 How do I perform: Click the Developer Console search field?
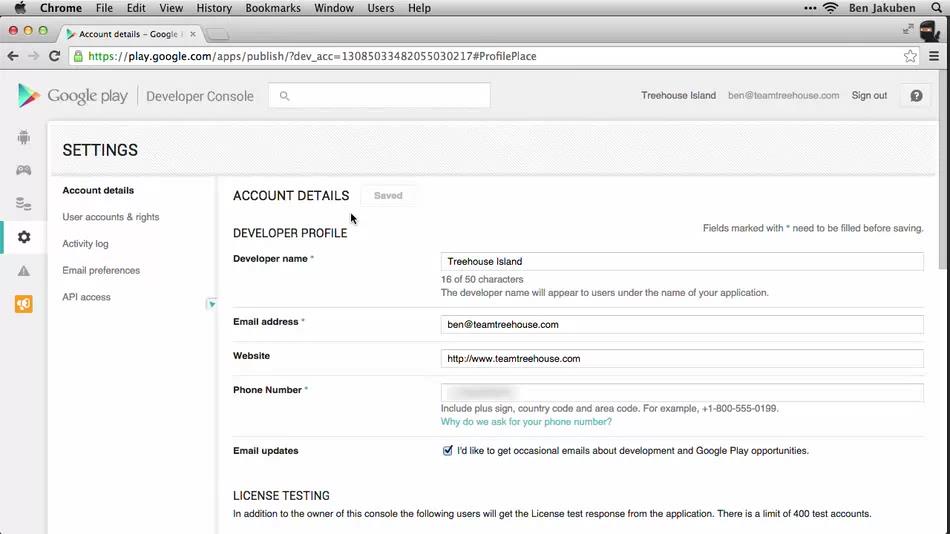(379, 96)
